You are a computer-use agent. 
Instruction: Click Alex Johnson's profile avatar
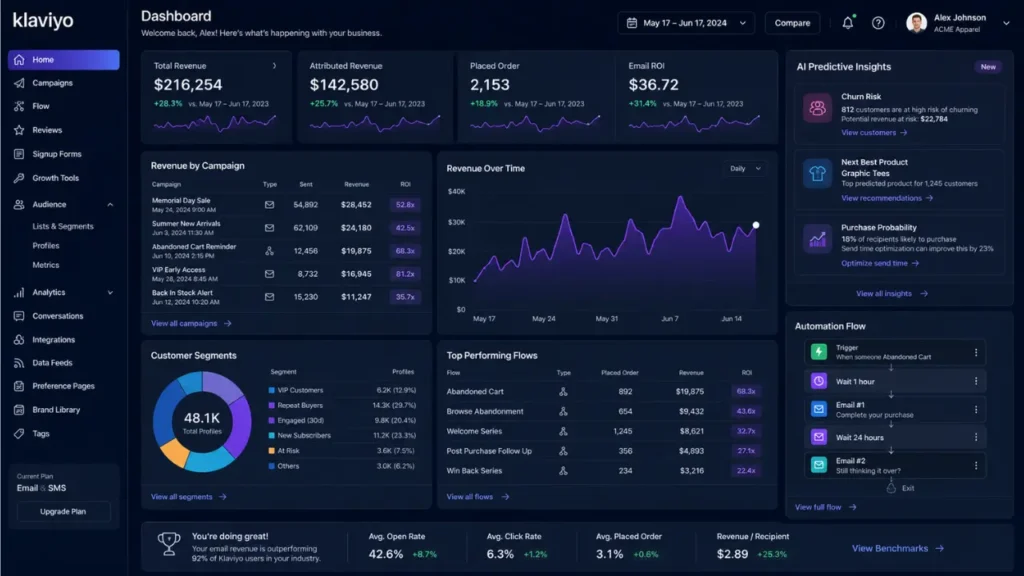point(916,23)
